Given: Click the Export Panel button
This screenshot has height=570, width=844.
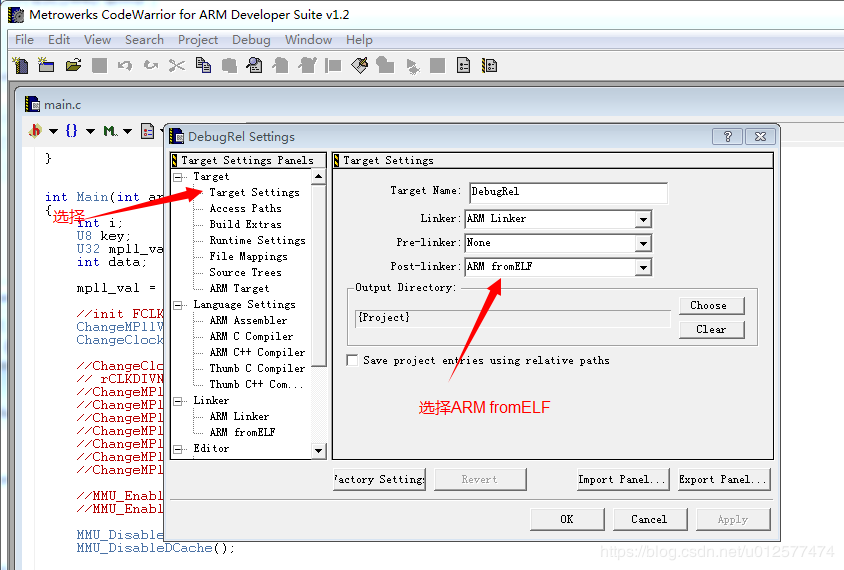Looking at the screenshot, I should click(x=724, y=479).
